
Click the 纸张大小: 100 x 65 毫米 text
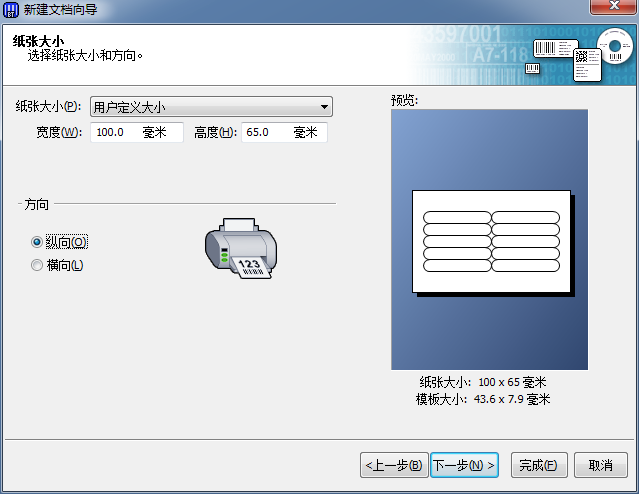point(483,382)
